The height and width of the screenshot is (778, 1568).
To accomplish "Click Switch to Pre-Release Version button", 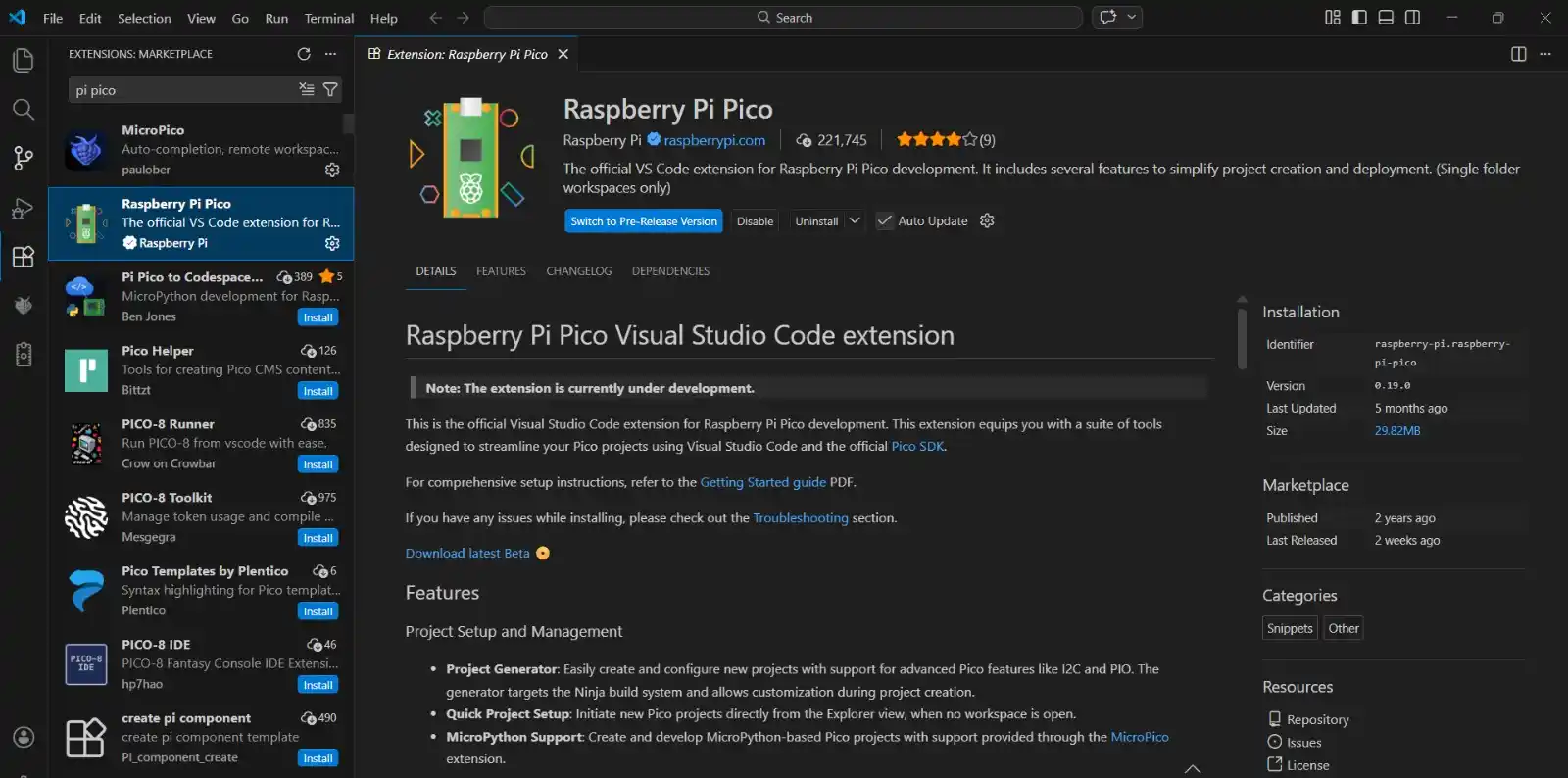I will (x=644, y=221).
